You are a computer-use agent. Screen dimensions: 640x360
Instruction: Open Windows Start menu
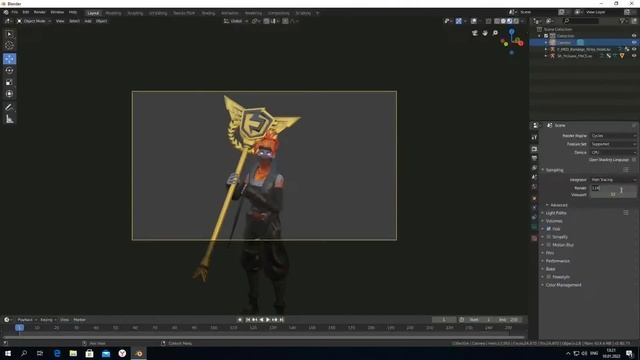pos(8,353)
